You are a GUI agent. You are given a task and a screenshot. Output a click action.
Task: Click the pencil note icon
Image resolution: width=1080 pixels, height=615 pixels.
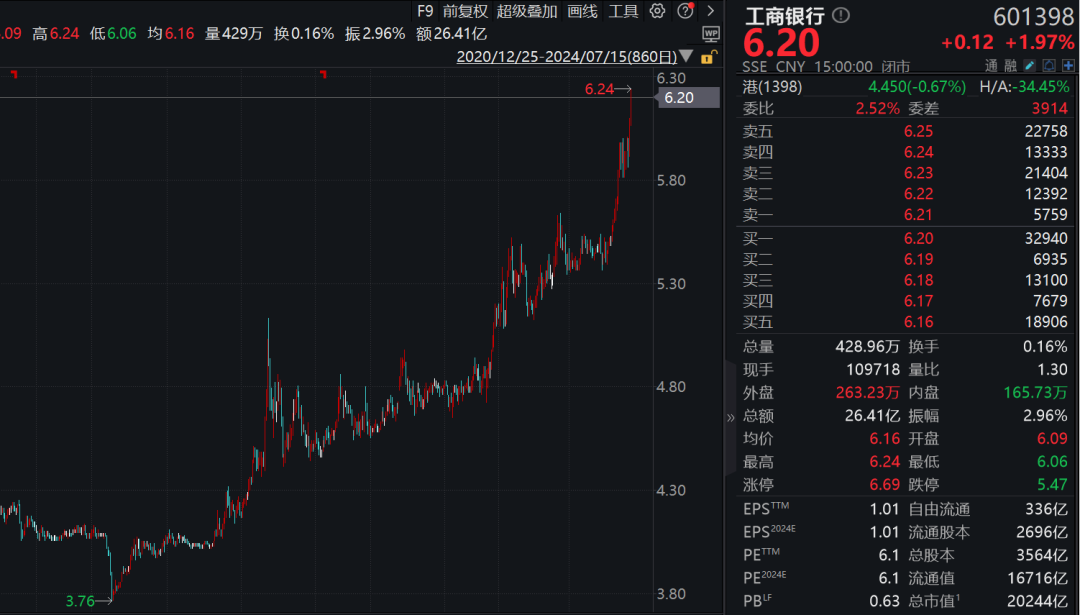pos(1029,65)
